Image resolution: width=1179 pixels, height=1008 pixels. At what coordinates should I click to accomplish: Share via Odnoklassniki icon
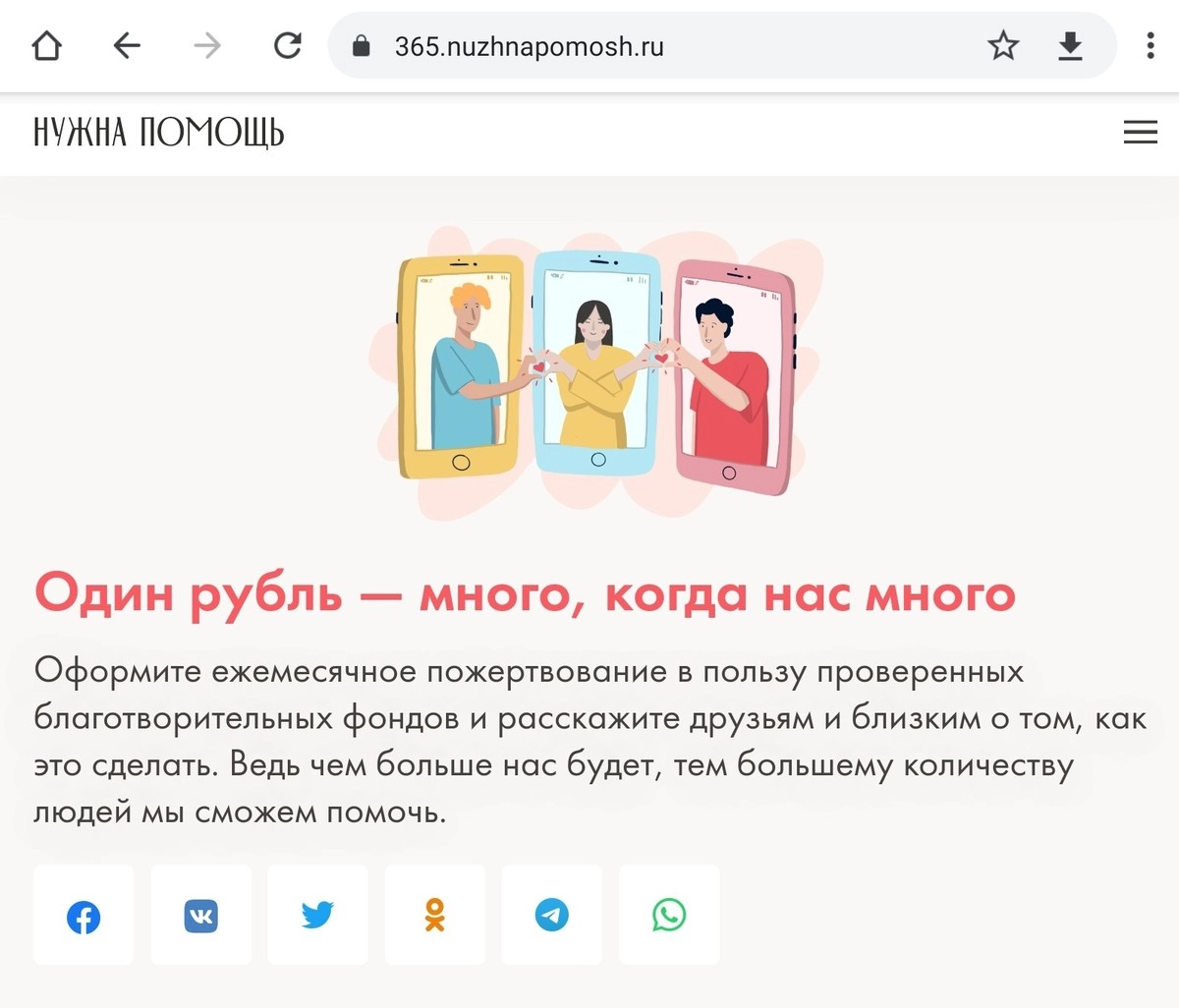pyautogui.click(x=434, y=915)
